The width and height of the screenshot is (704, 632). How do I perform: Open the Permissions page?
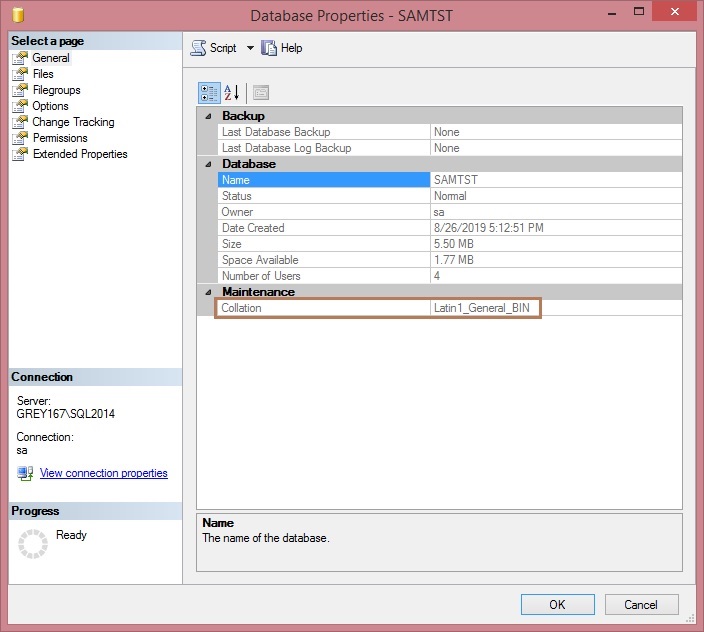point(60,138)
